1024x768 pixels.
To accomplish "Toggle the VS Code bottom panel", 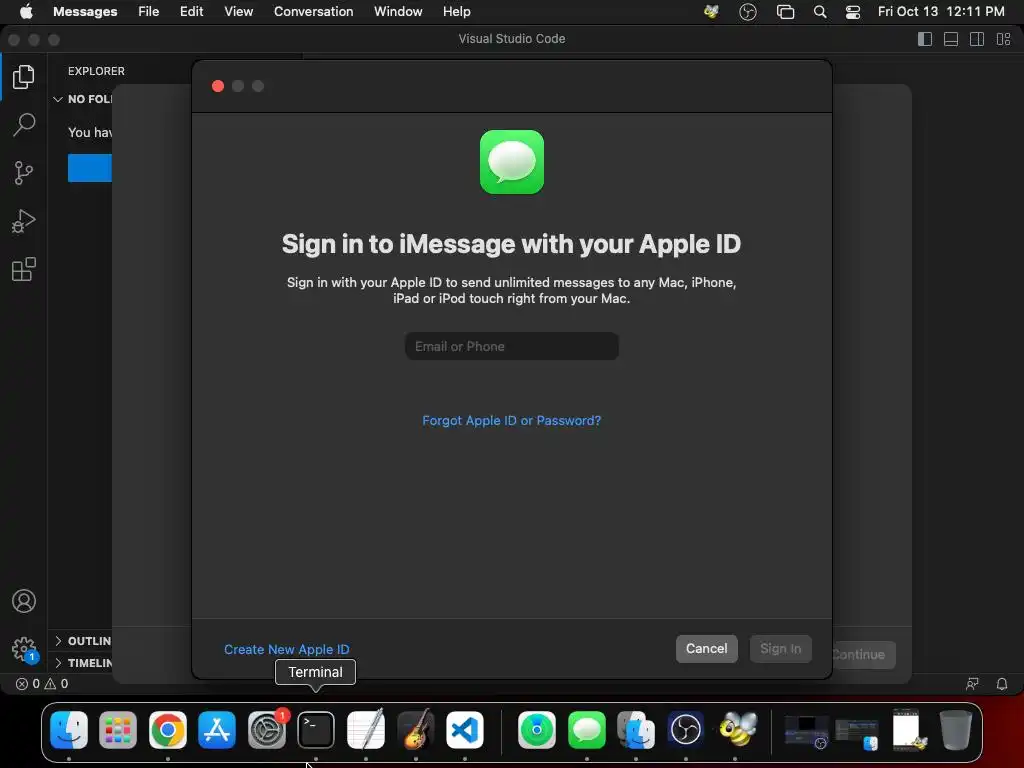I will click(x=951, y=39).
